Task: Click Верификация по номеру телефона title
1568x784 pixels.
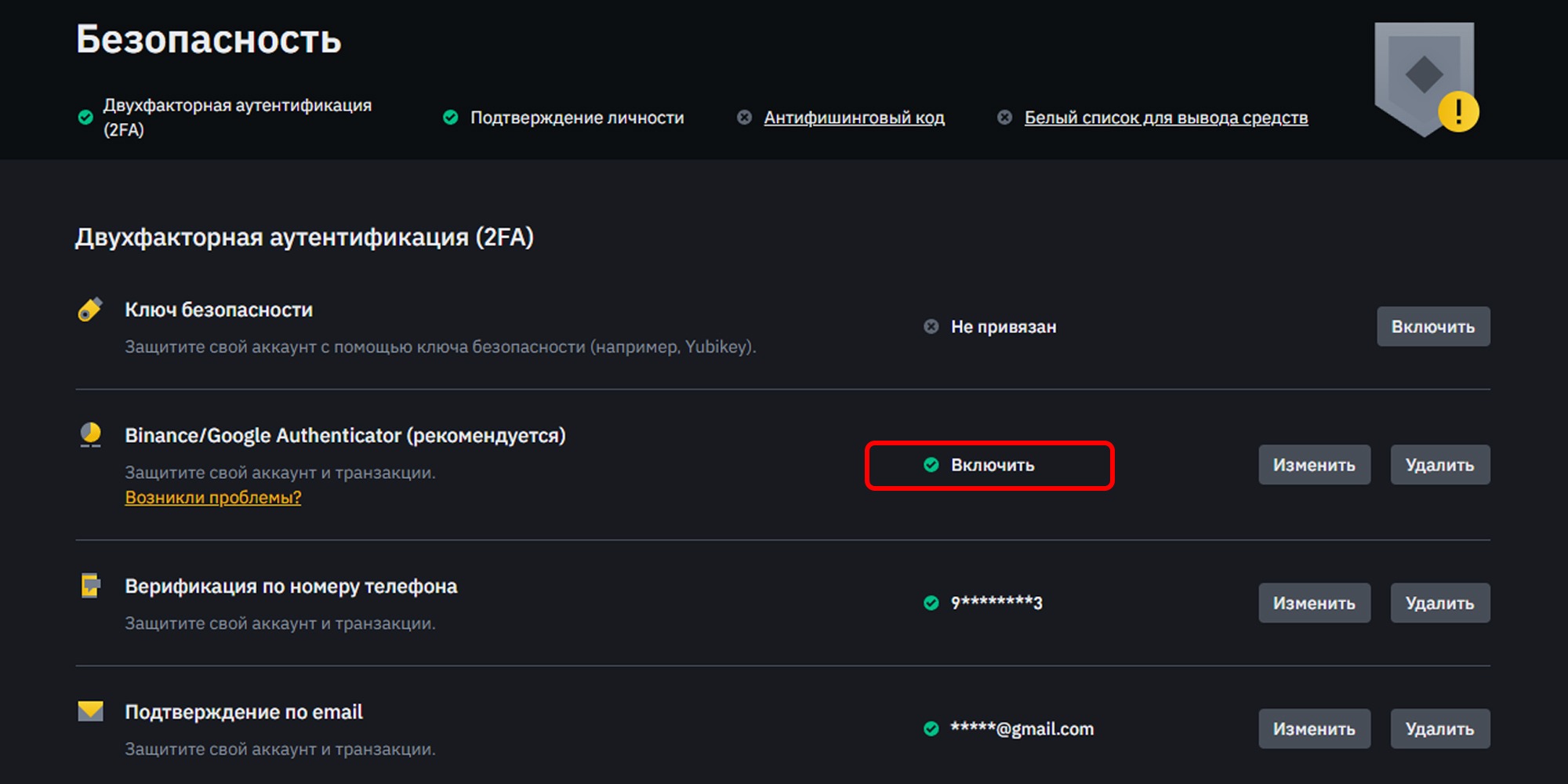Action: 291,586
